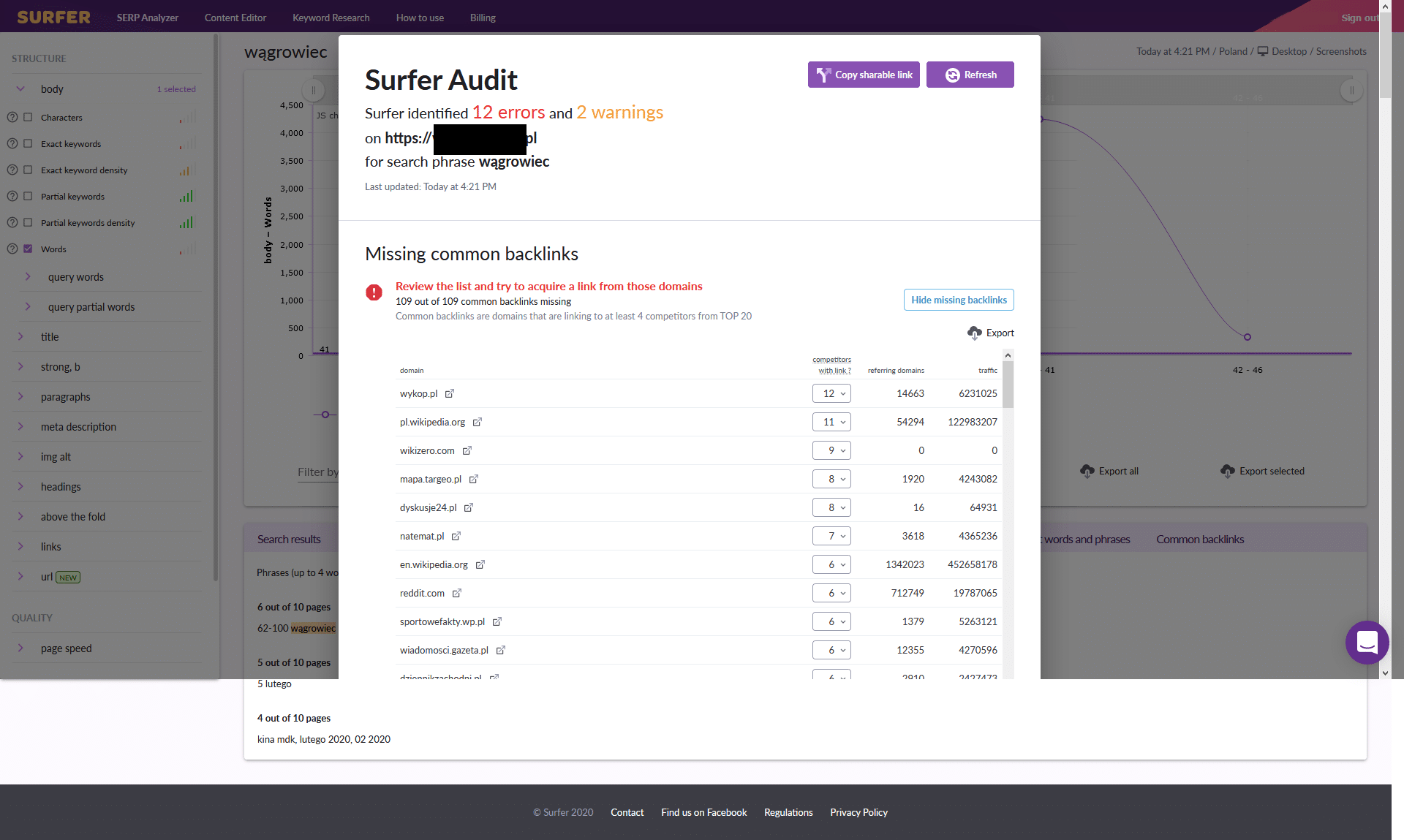The height and width of the screenshot is (840, 1404).
Task: Click the Refresh button
Action: (x=970, y=75)
